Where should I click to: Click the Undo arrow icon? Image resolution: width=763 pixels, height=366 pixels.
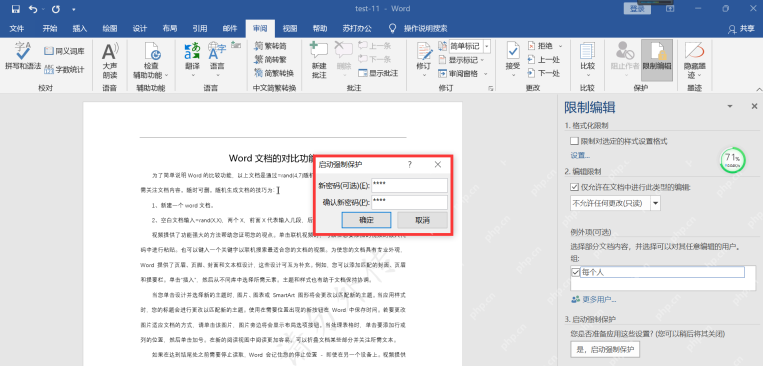(33, 9)
